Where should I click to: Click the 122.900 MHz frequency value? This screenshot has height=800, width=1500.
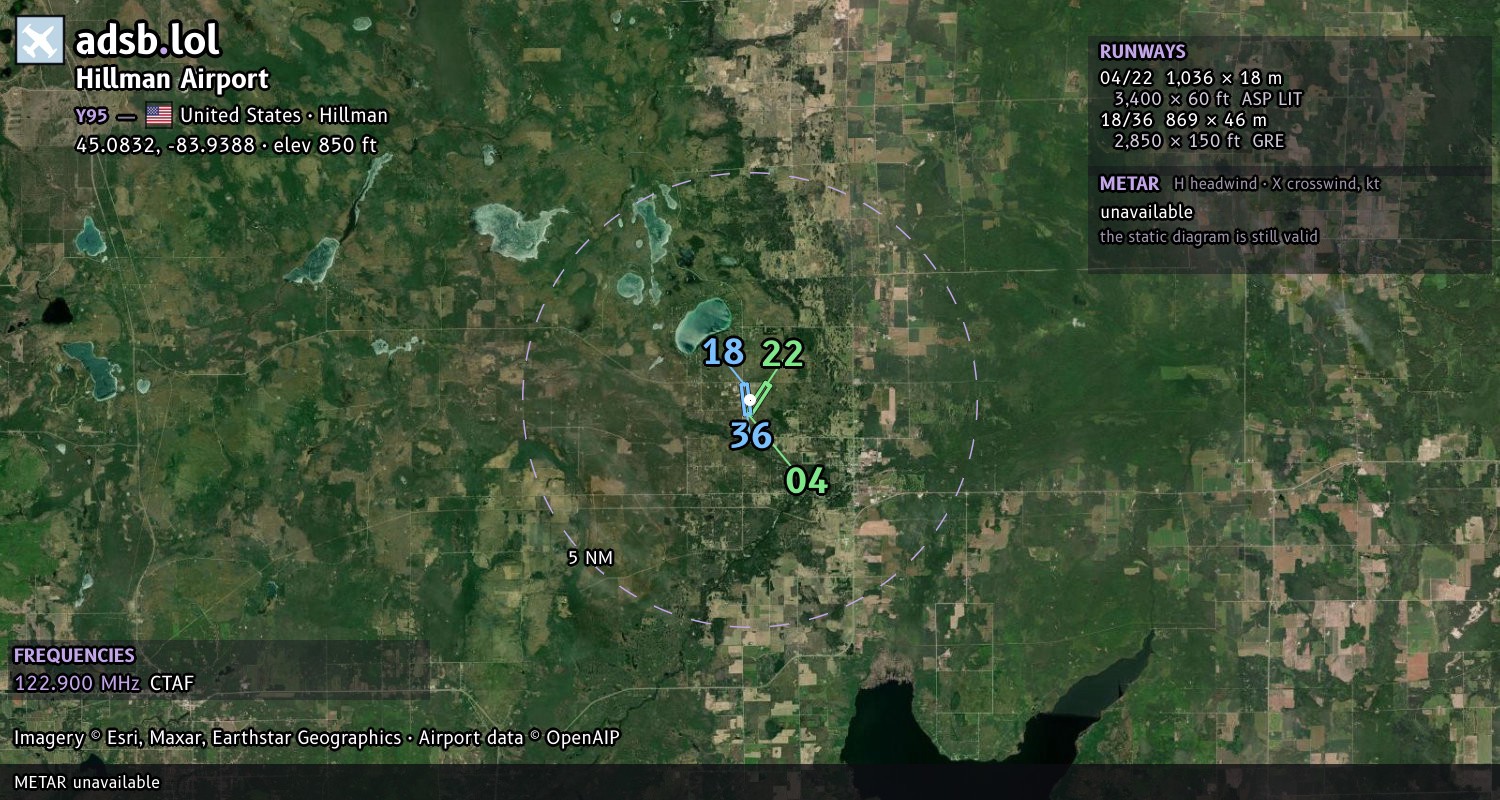tap(77, 684)
